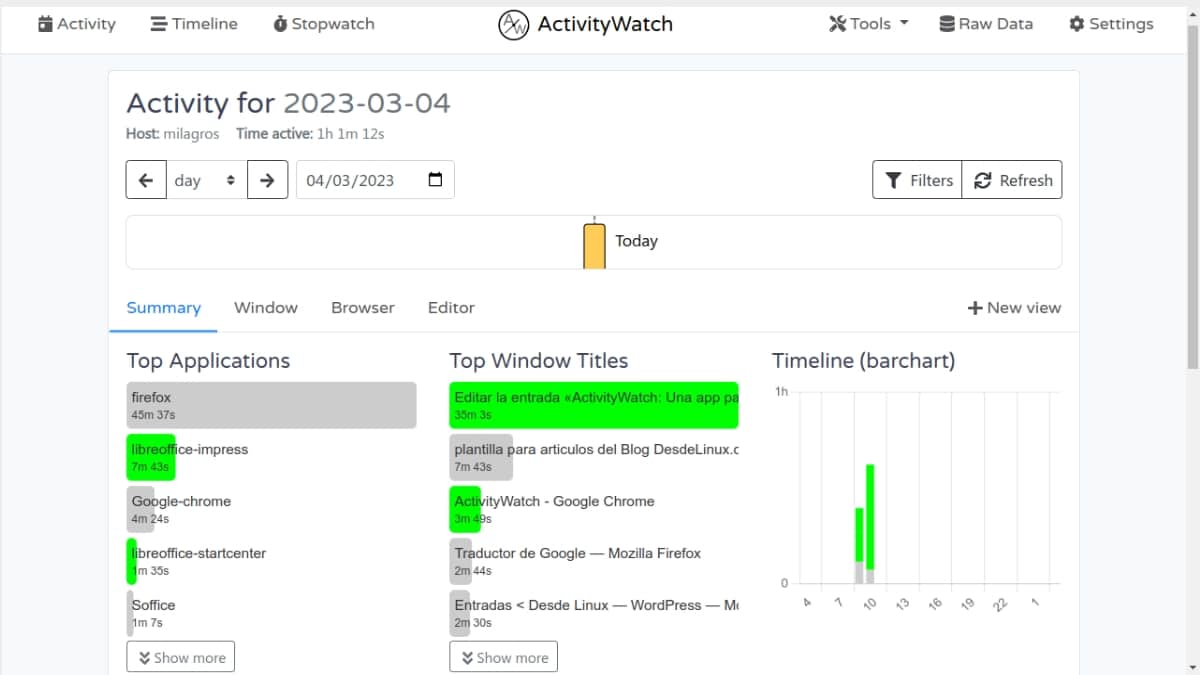The image size is (1200, 675).
Task: Switch to the Editor tab
Action: (451, 308)
